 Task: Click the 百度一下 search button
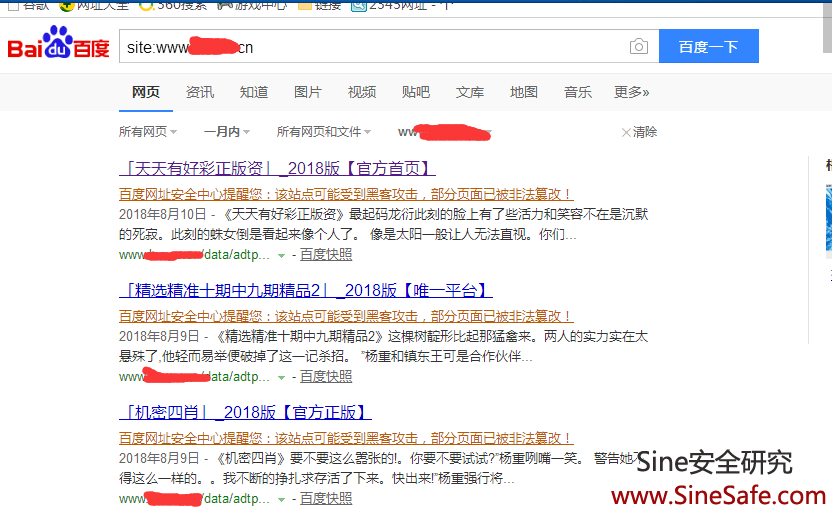[x=708, y=47]
